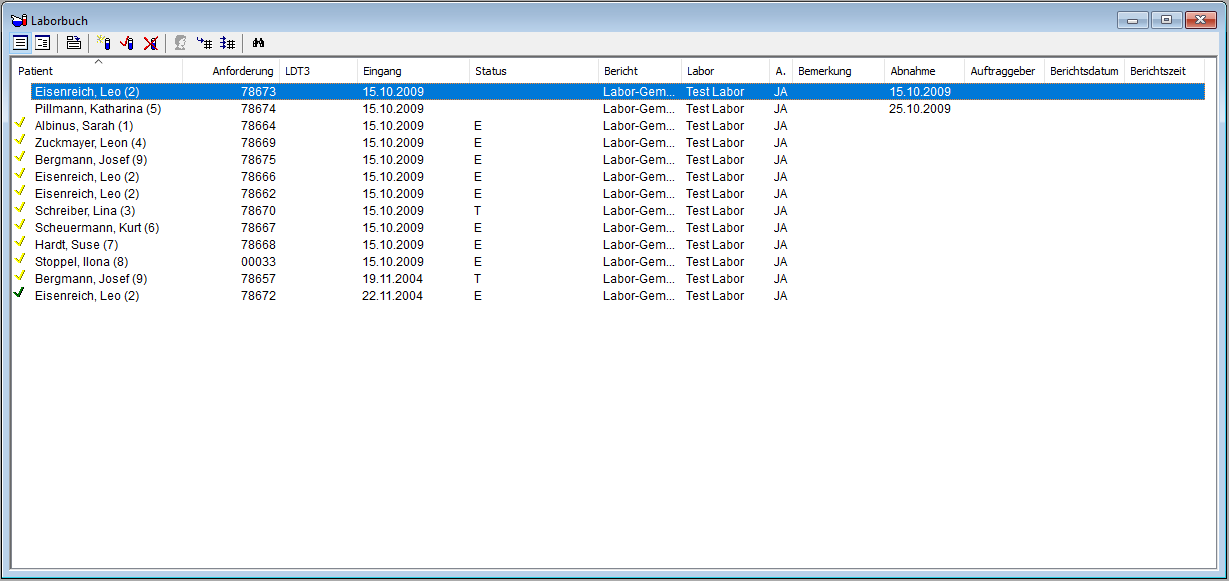Sort by the Eingang column header

[x=412, y=72]
